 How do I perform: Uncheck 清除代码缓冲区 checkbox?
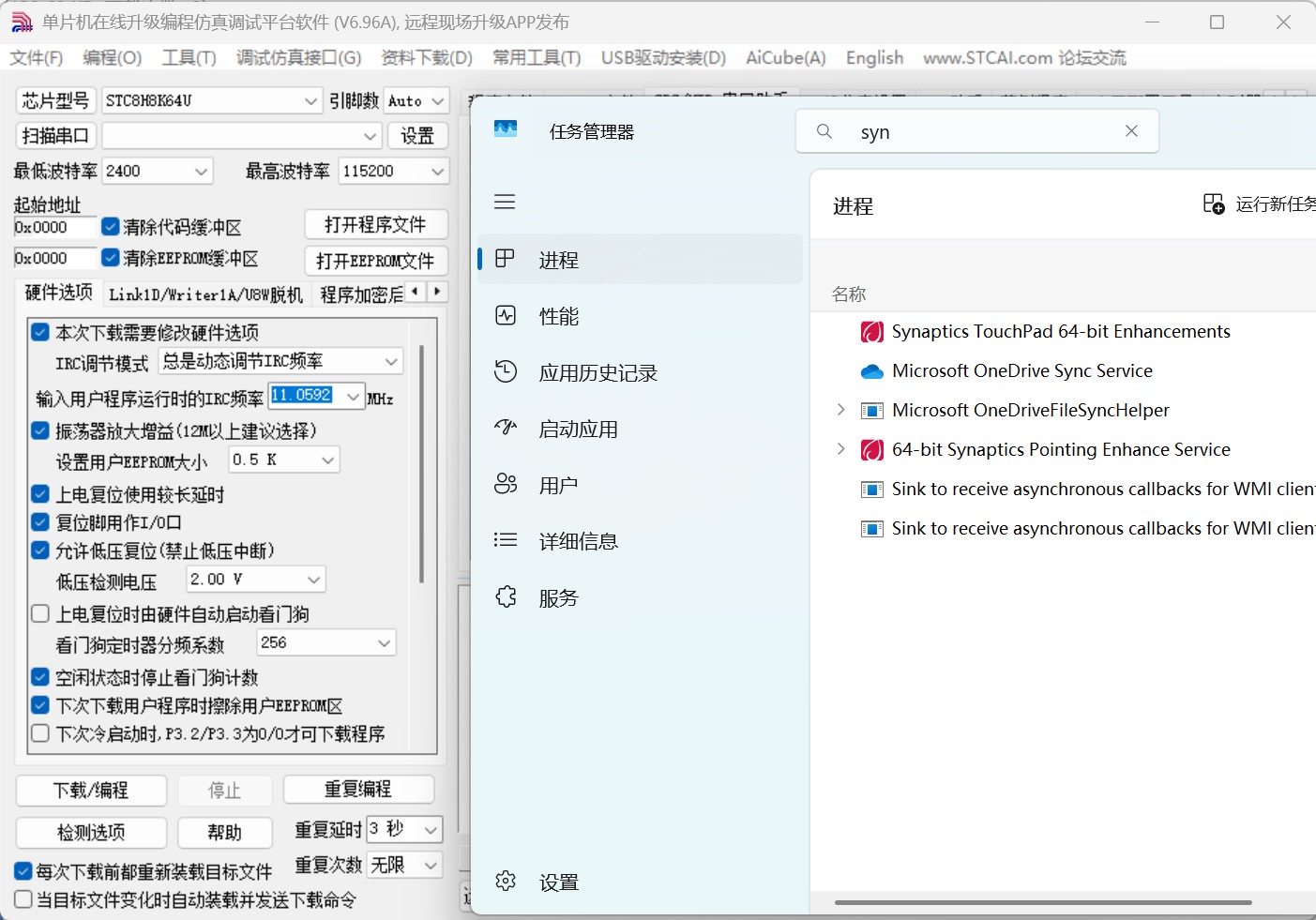[x=111, y=227]
